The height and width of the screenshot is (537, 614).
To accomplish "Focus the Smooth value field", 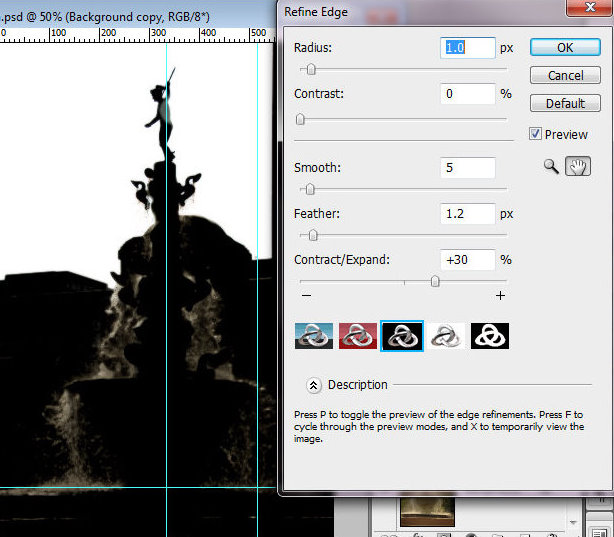I will [468, 168].
